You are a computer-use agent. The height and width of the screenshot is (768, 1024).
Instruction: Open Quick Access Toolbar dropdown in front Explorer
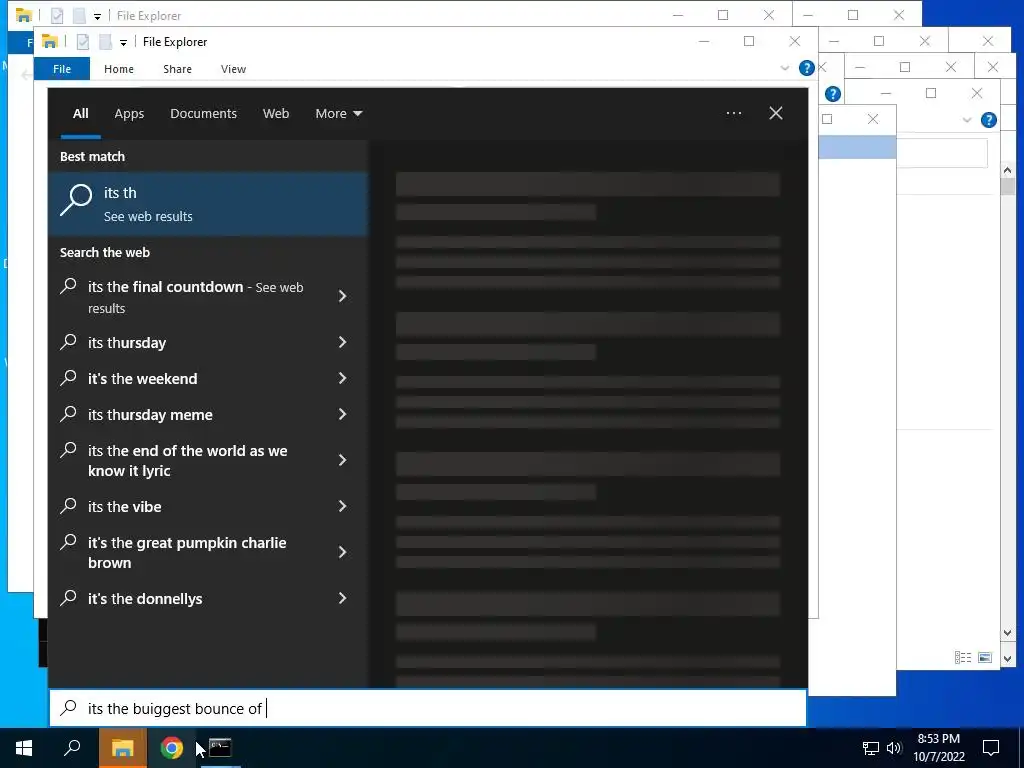tap(123, 42)
